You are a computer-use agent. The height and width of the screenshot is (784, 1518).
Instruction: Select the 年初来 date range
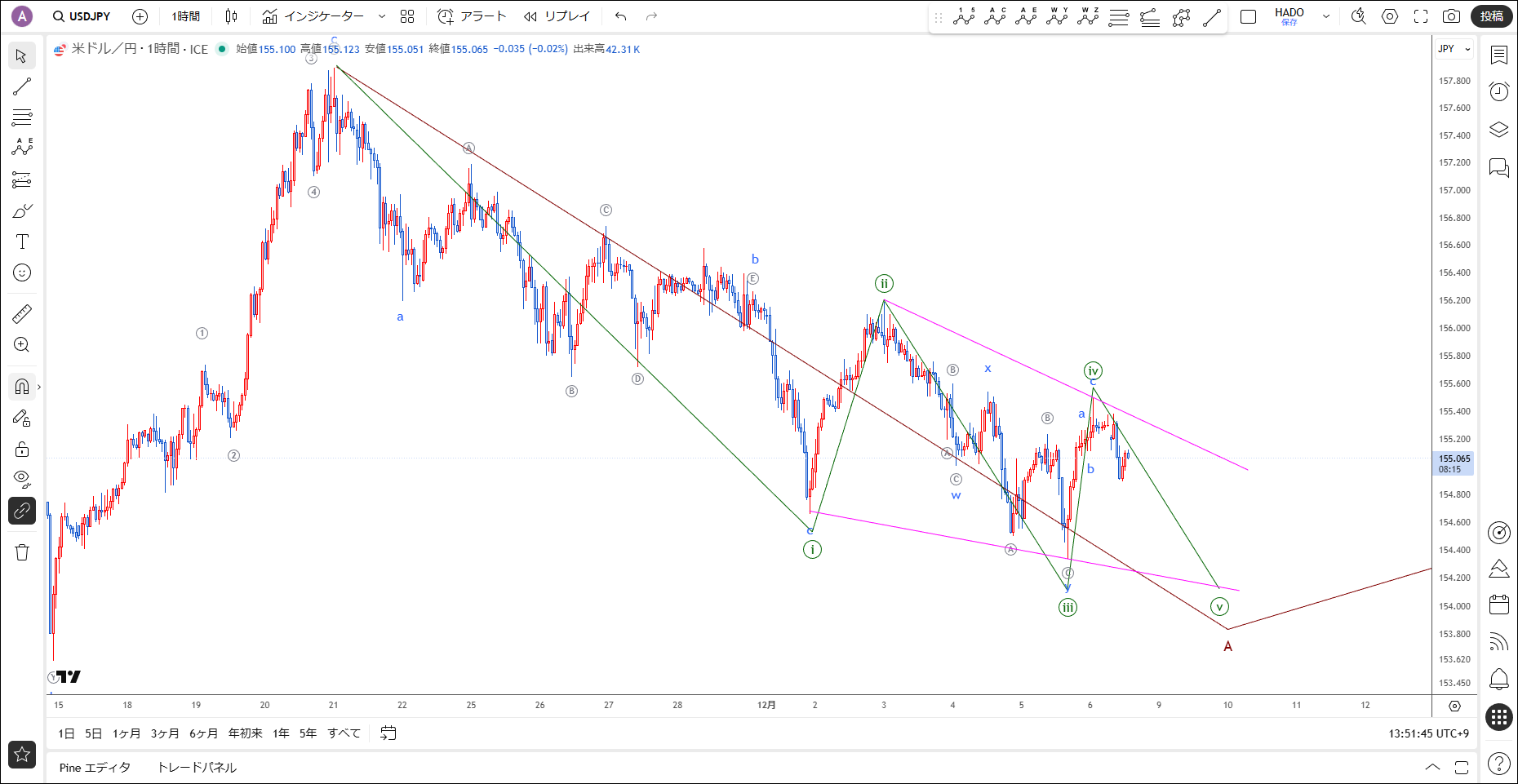pos(246,733)
